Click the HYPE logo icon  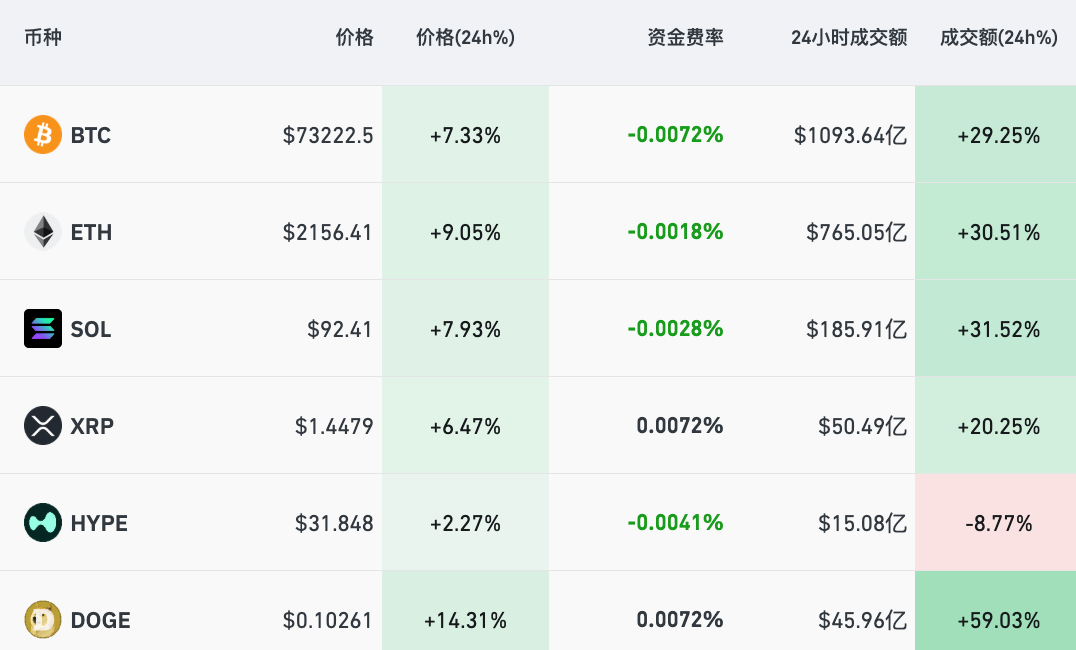tap(43, 523)
